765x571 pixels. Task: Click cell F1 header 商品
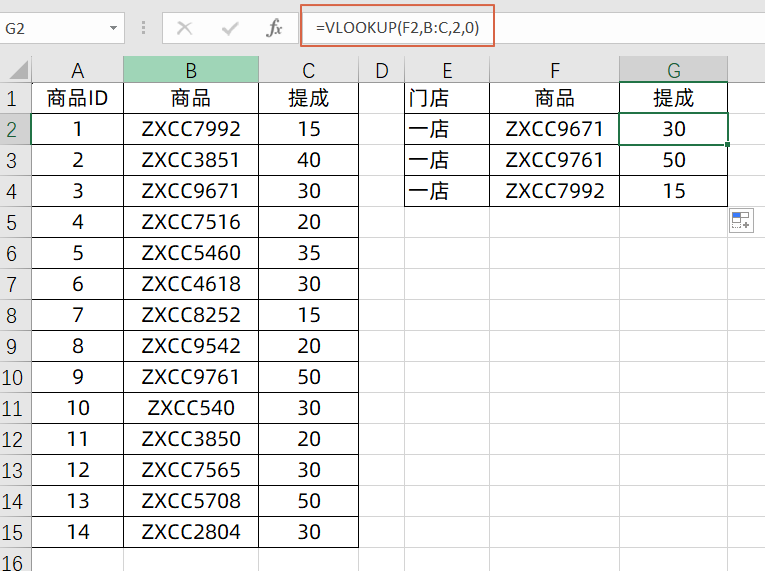click(554, 98)
